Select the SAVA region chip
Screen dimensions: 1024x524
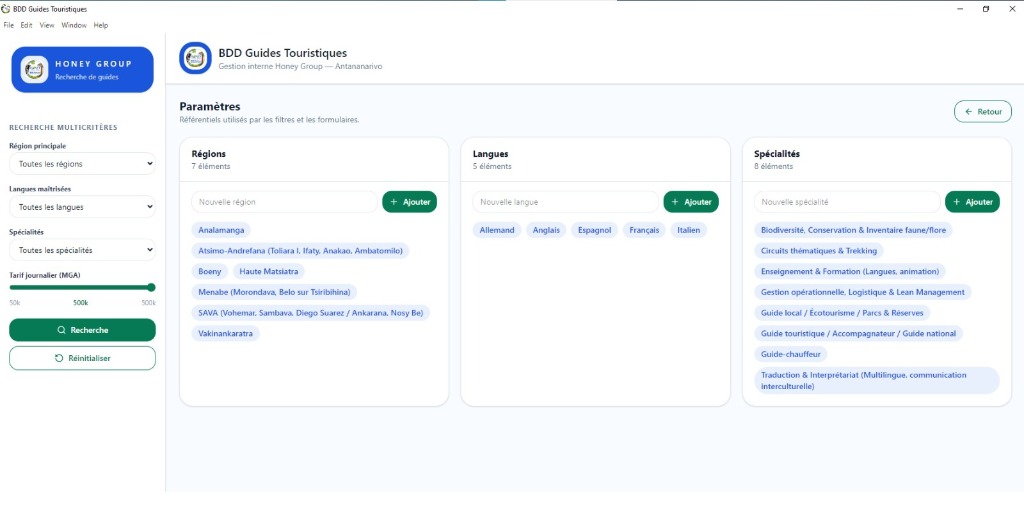[x=311, y=313]
